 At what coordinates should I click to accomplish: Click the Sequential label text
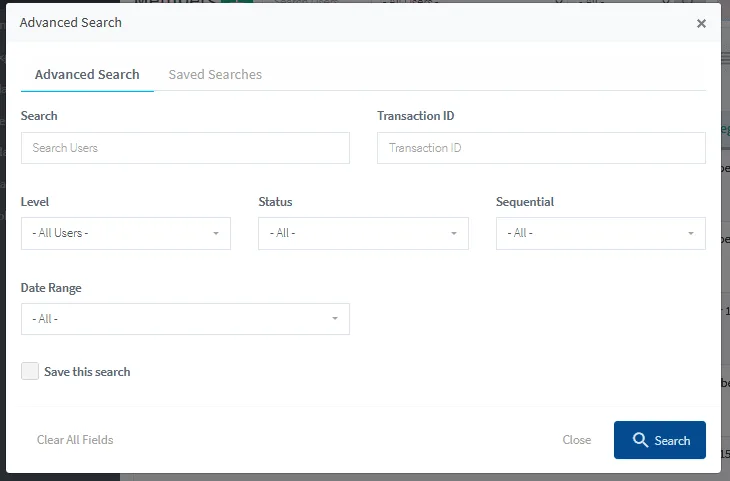[525, 202]
